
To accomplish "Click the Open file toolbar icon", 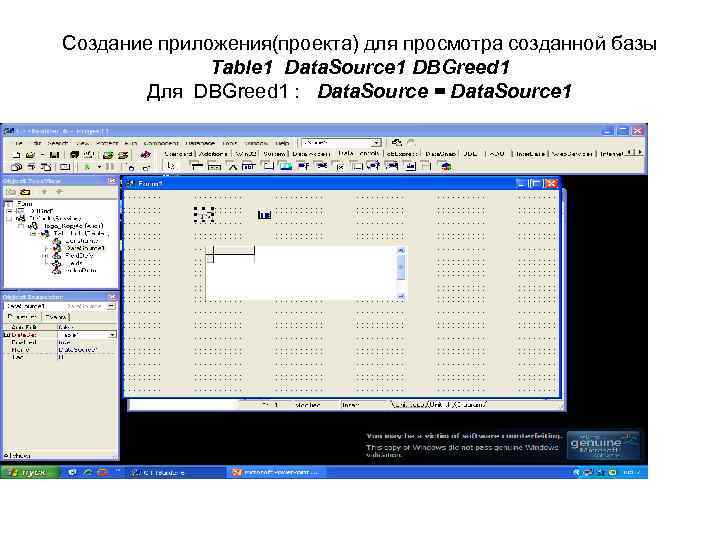I will [30, 155].
